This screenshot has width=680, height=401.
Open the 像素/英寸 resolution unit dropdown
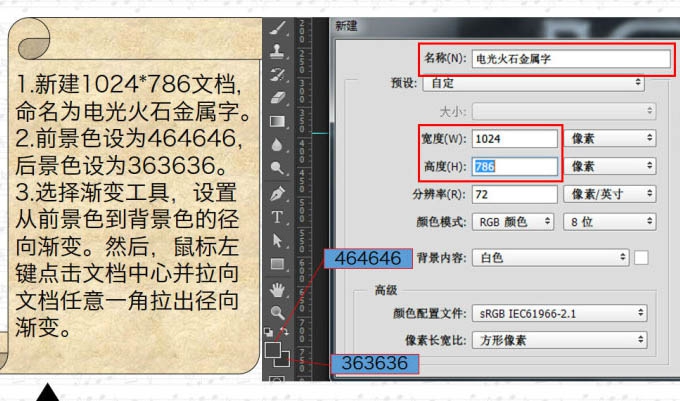[x=610, y=194]
